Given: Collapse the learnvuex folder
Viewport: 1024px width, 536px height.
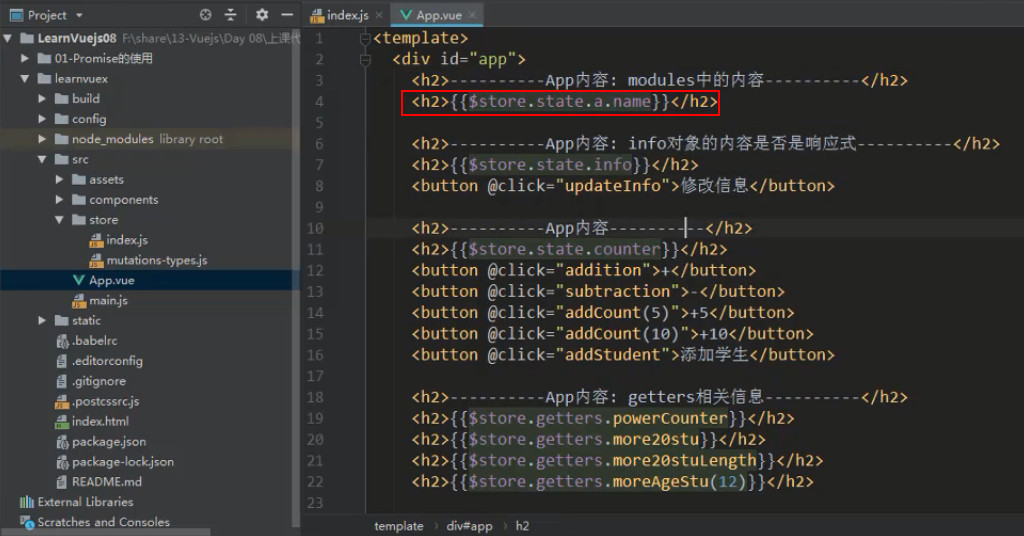Looking at the screenshot, I should coord(25,78).
